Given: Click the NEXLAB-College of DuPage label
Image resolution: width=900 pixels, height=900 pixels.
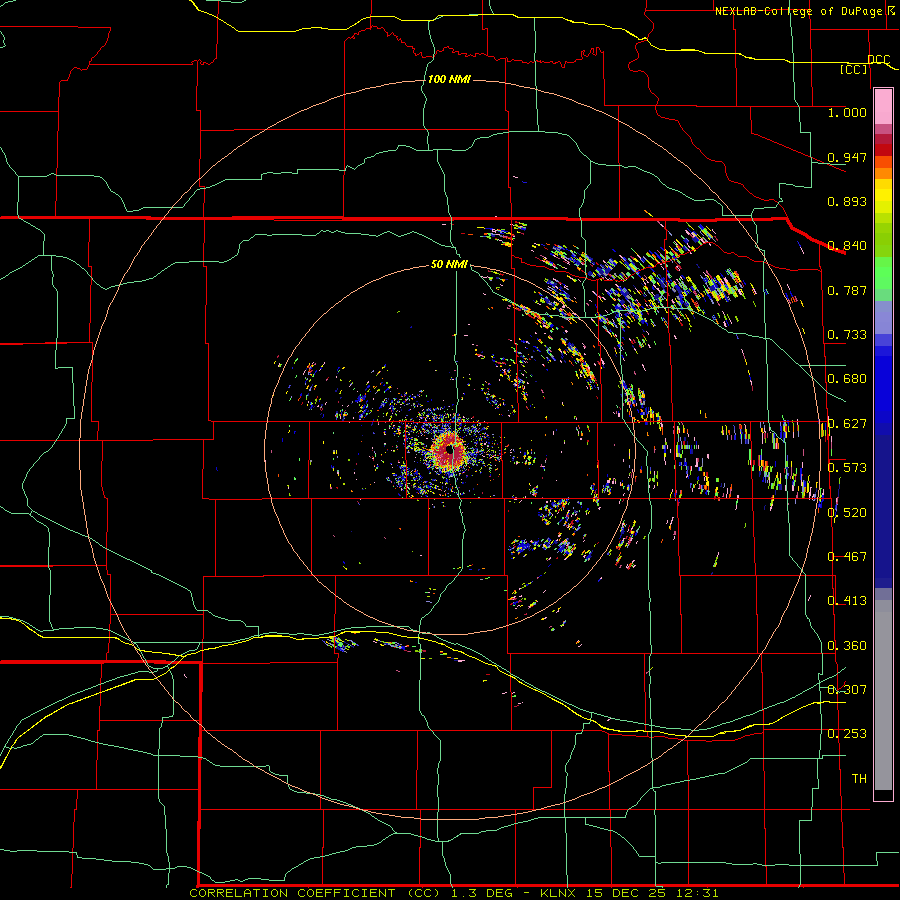Looking at the screenshot, I should click(x=805, y=11).
